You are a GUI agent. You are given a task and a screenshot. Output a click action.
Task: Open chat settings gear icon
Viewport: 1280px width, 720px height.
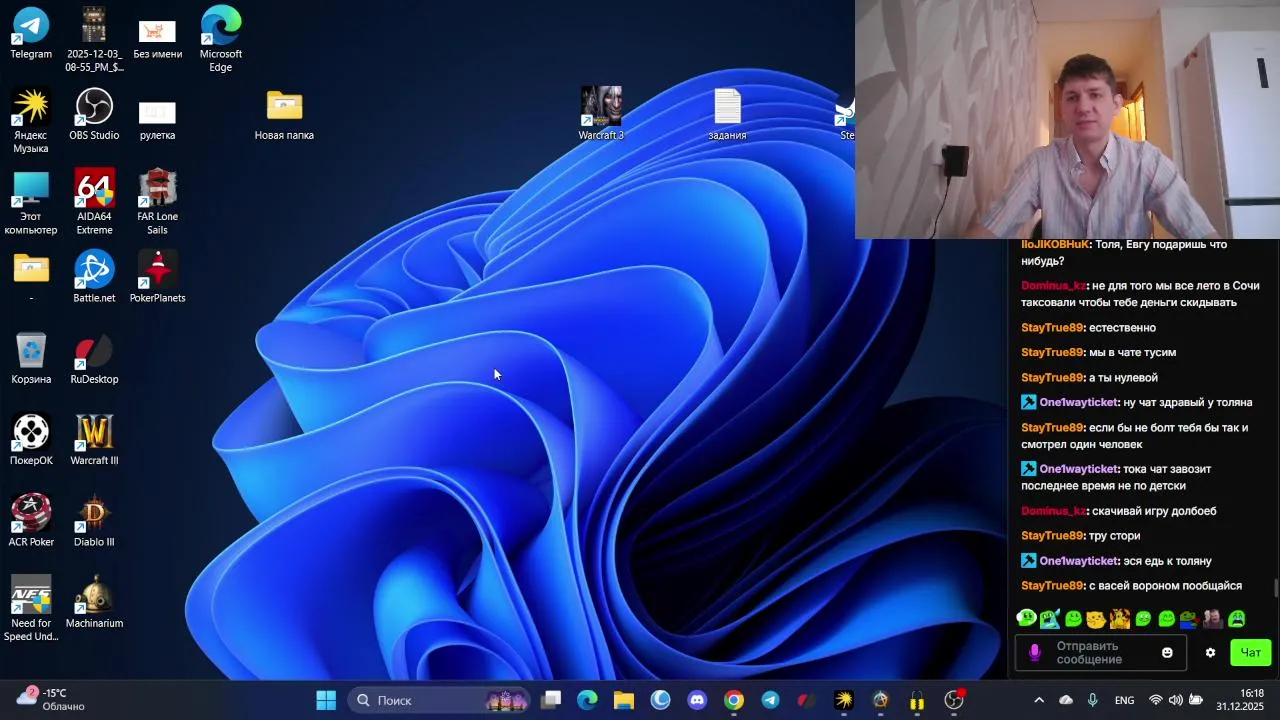click(x=1210, y=653)
